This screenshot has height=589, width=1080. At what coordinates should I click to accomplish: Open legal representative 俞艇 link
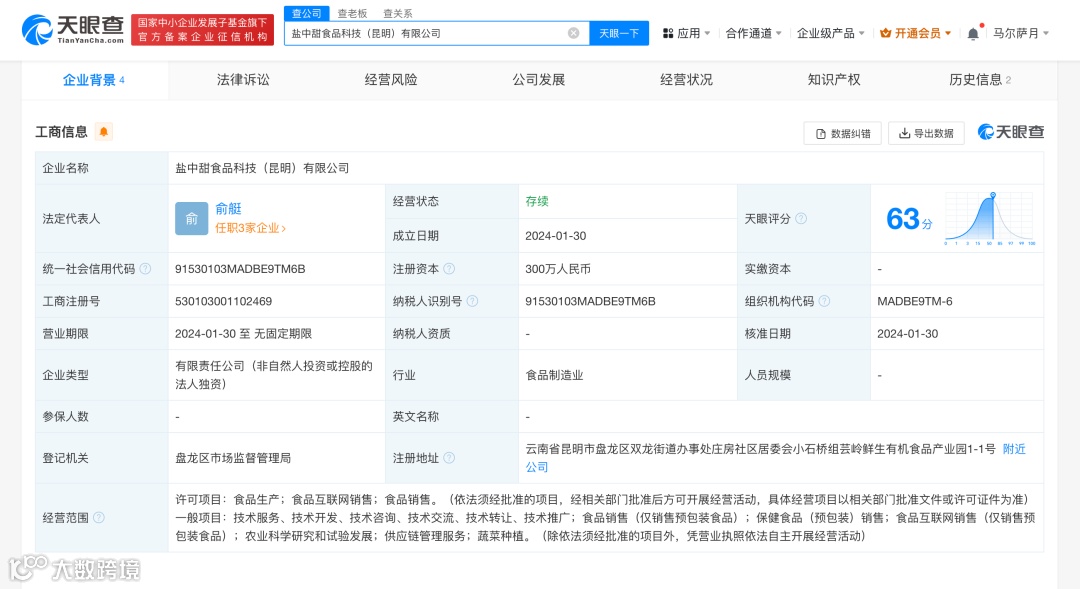point(228,209)
